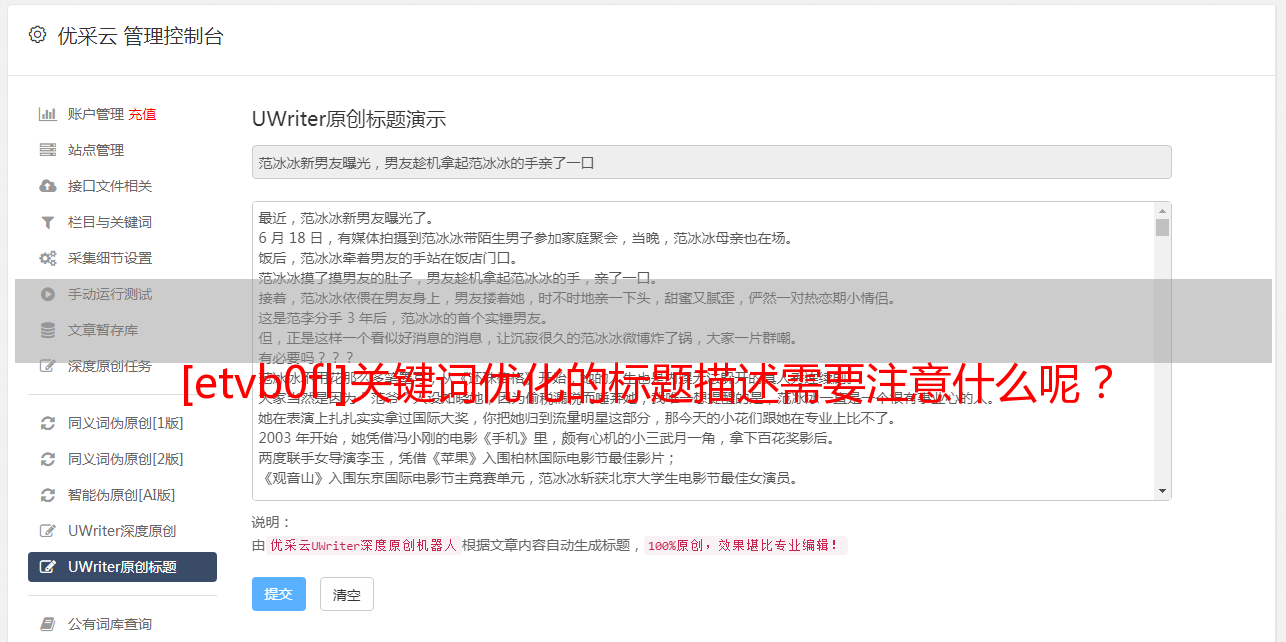Open UWriter深度原创 page
Viewport: 1286px width, 642px height.
click(122, 531)
